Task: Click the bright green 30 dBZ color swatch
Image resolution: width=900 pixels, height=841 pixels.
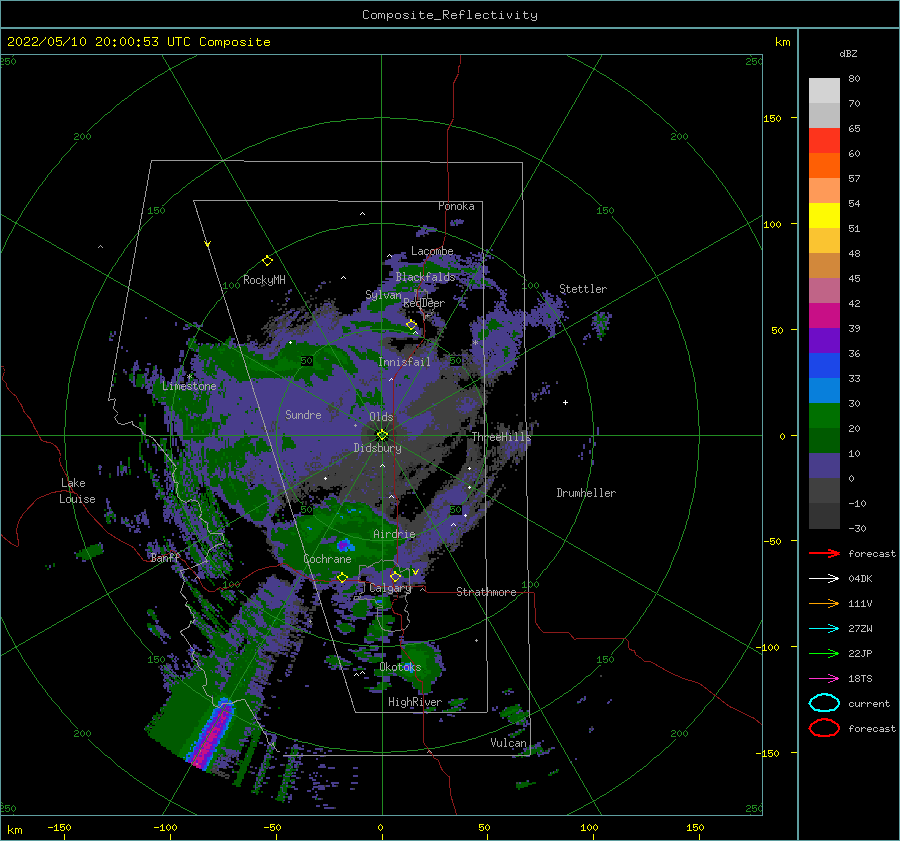Action: tap(824, 416)
